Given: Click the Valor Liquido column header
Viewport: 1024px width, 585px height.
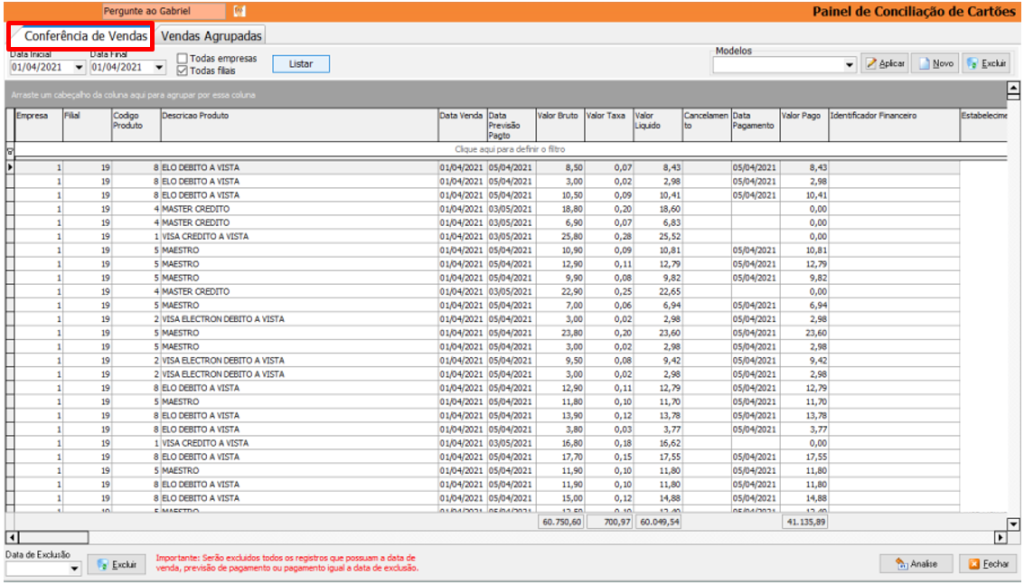Looking at the screenshot, I should (x=658, y=125).
